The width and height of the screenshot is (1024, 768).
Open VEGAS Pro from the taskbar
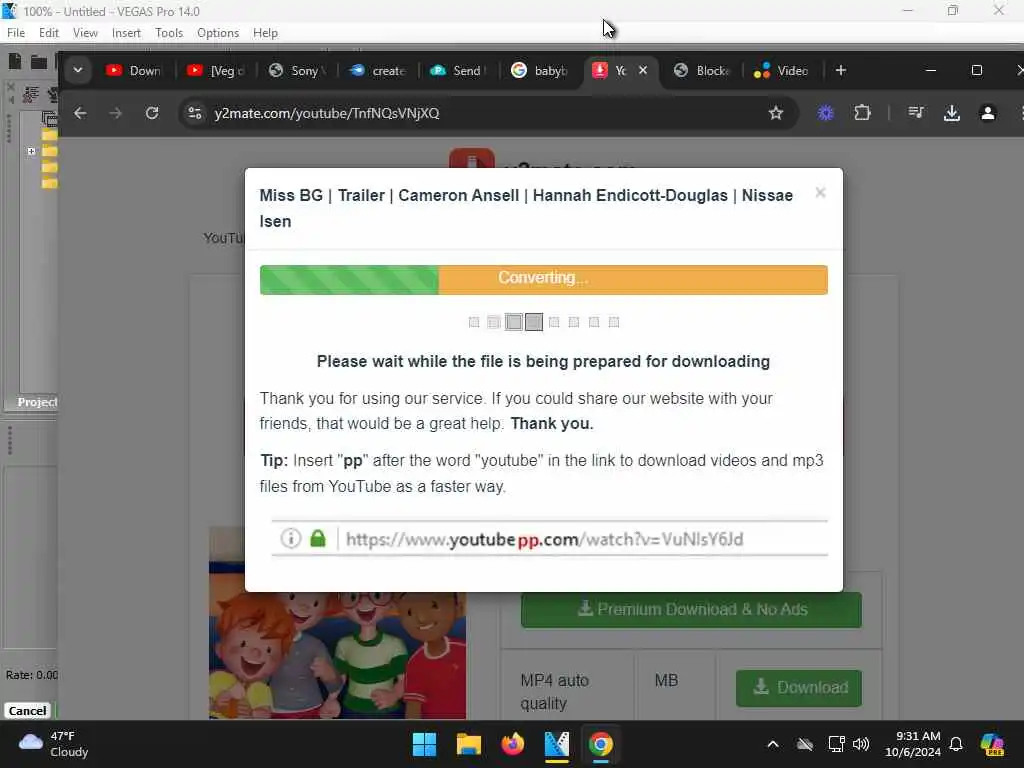point(556,744)
